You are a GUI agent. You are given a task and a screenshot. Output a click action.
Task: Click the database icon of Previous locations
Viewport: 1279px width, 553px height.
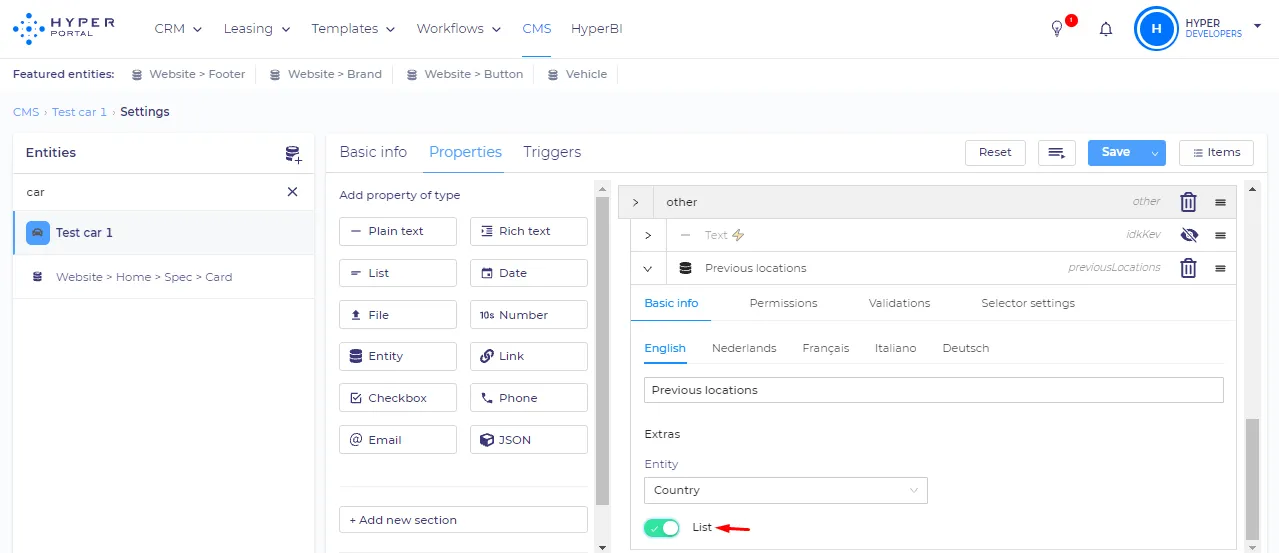pyautogui.click(x=685, y=268)
